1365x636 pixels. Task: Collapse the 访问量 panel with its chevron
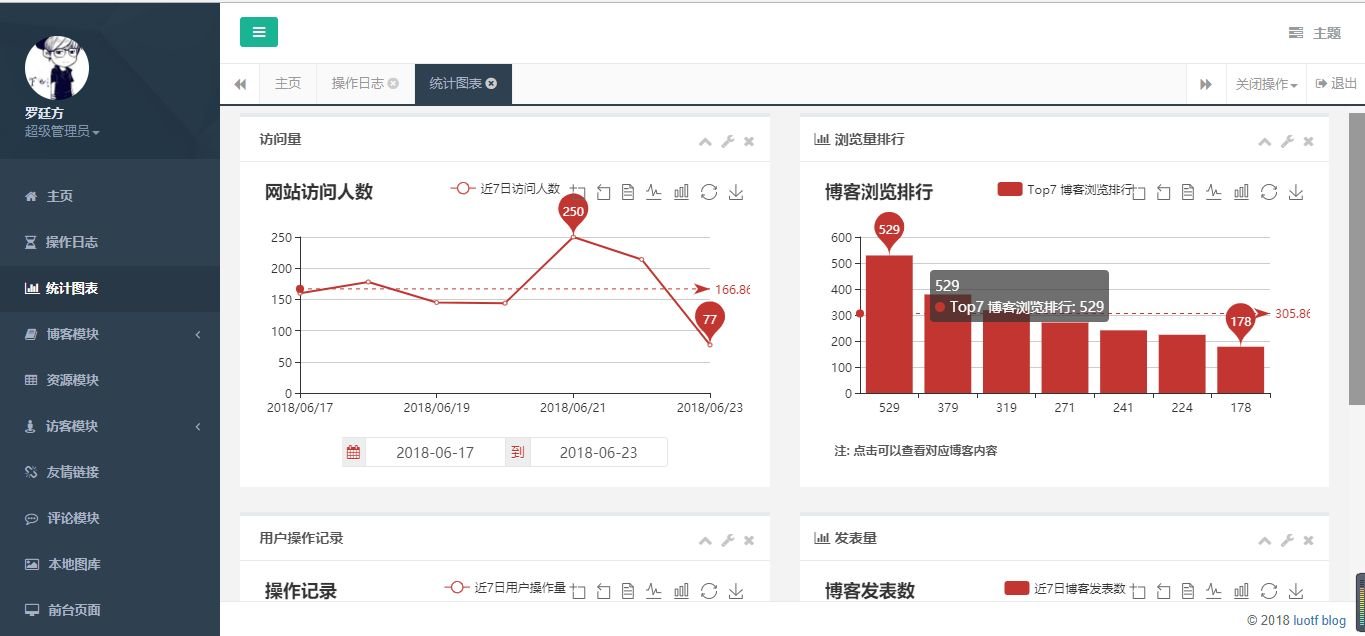click(705, 142)
